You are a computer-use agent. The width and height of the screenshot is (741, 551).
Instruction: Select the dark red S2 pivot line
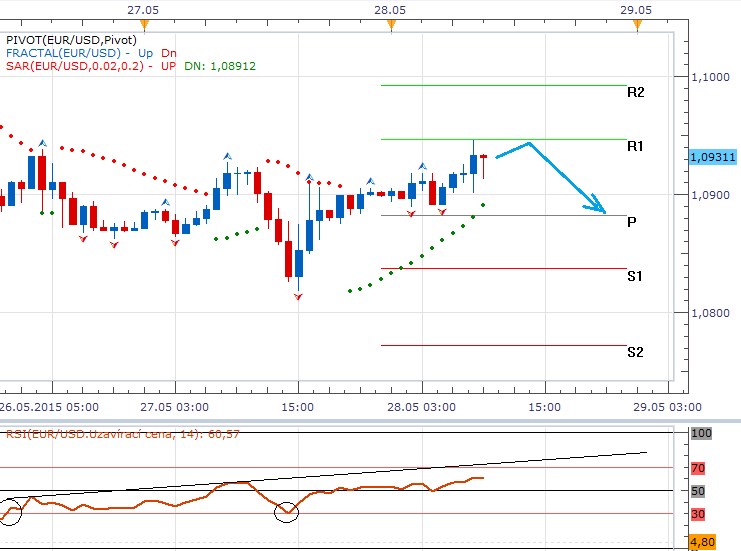pos(504,345)
